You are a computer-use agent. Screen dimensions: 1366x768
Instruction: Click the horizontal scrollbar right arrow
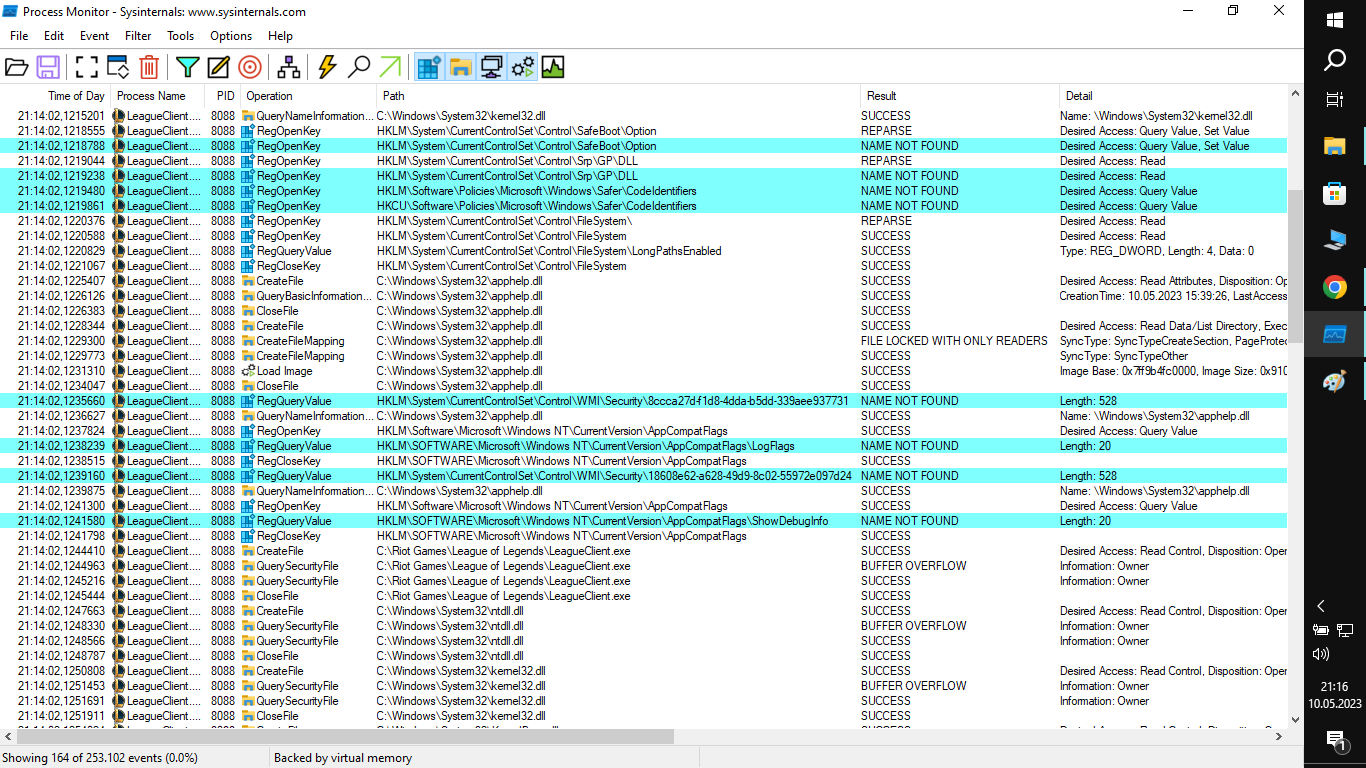tap(1279, 736)
